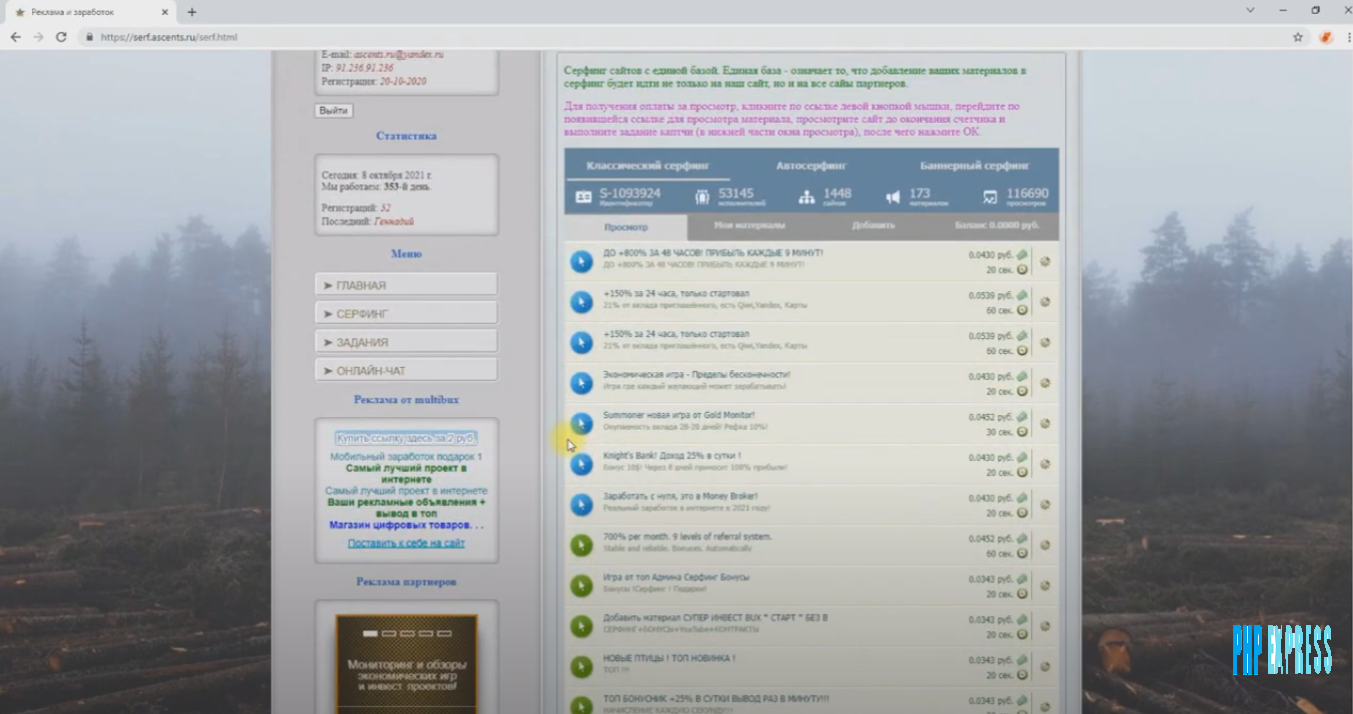Click the green icon beside 'Добавить материал СУПЕР ИНВЕСТ'
Image resolution: width=1353 pixels, height=714 pixels.
click(x=581, y=627)
